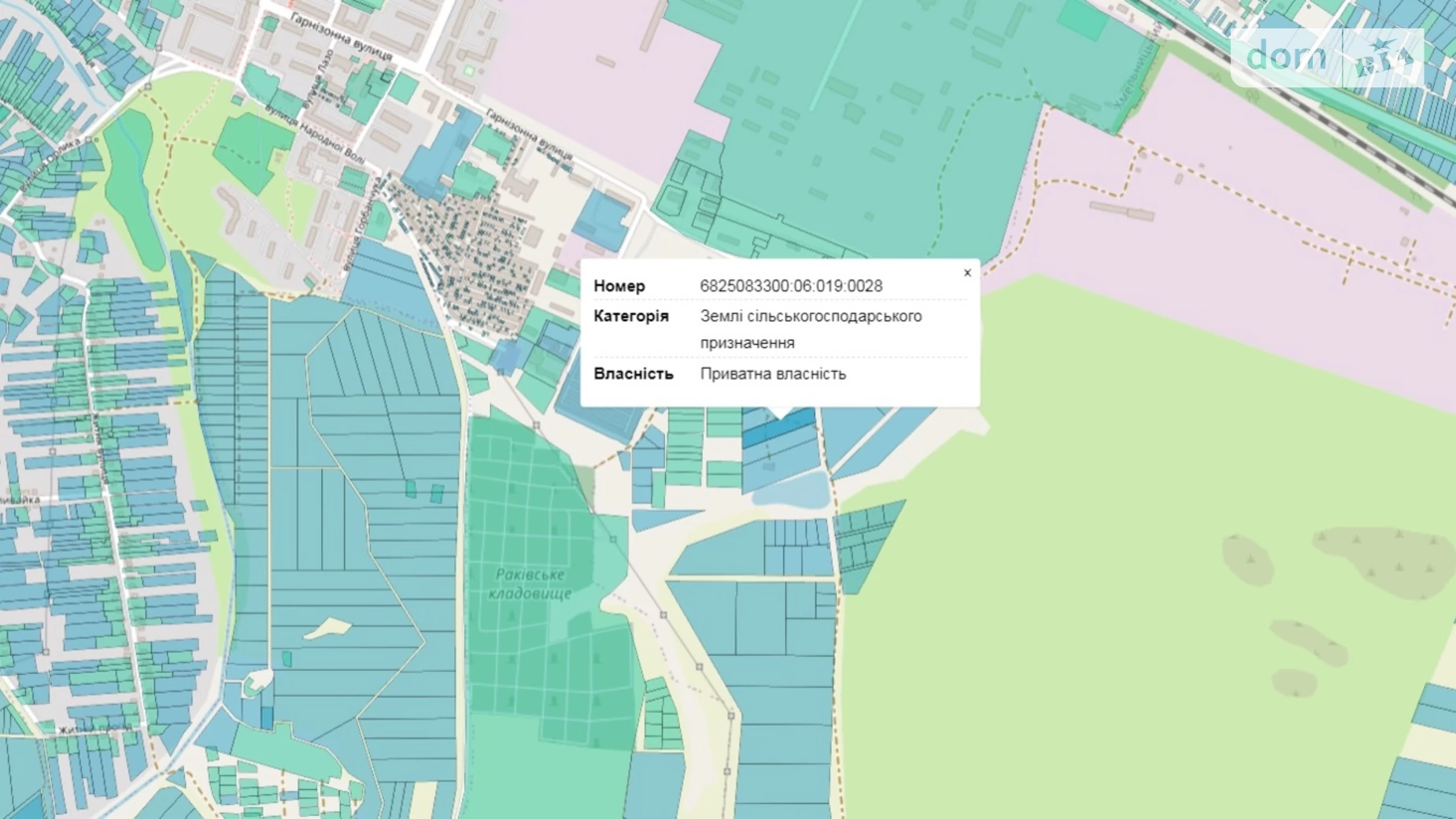Click the cadastral number 6825083300:06:019:0028
Image resolution: width=1456 pixels, height=819 pixels.
[791, 286]
